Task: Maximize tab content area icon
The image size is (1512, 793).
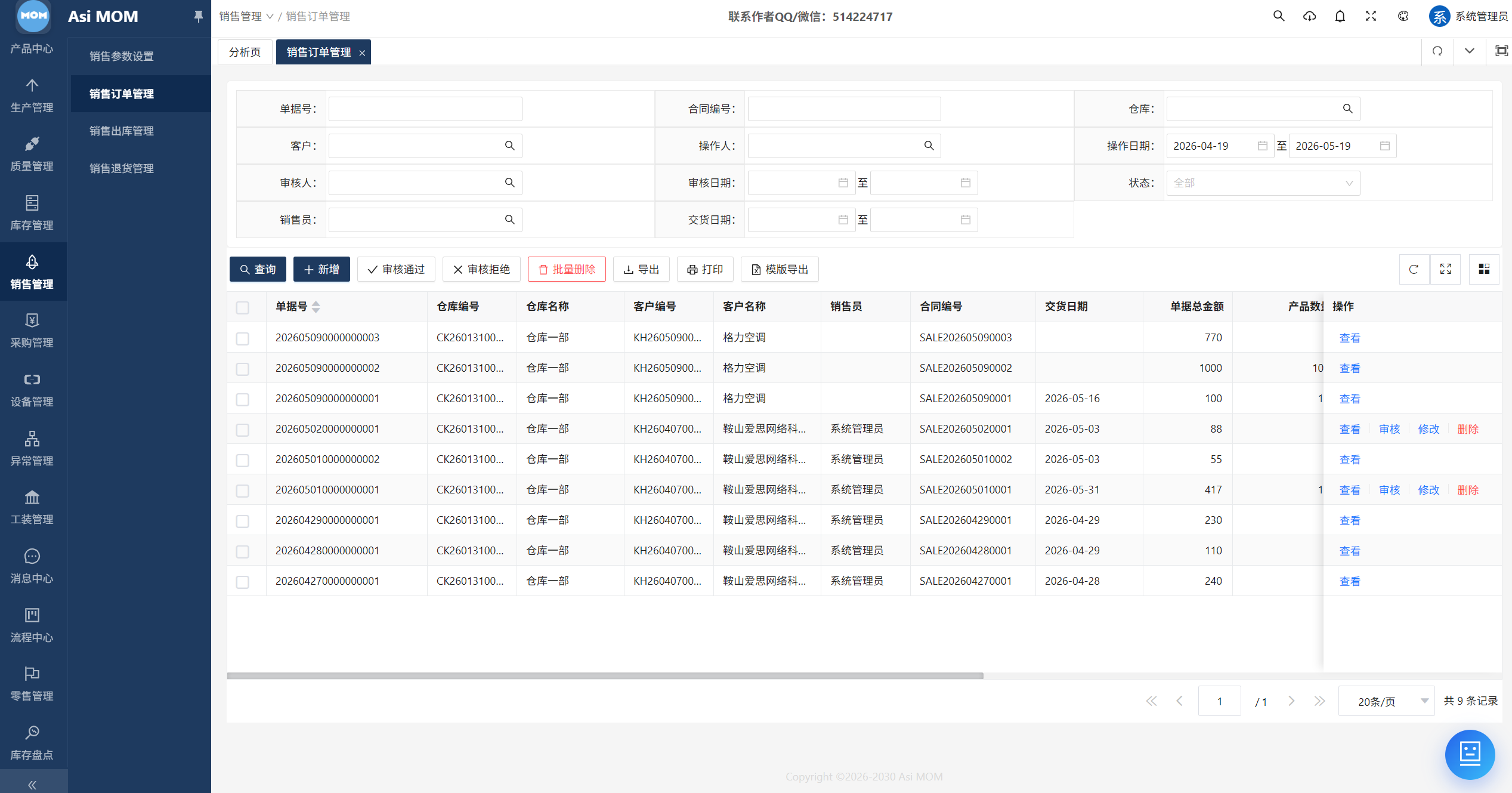Action: tap(1501, 51)
